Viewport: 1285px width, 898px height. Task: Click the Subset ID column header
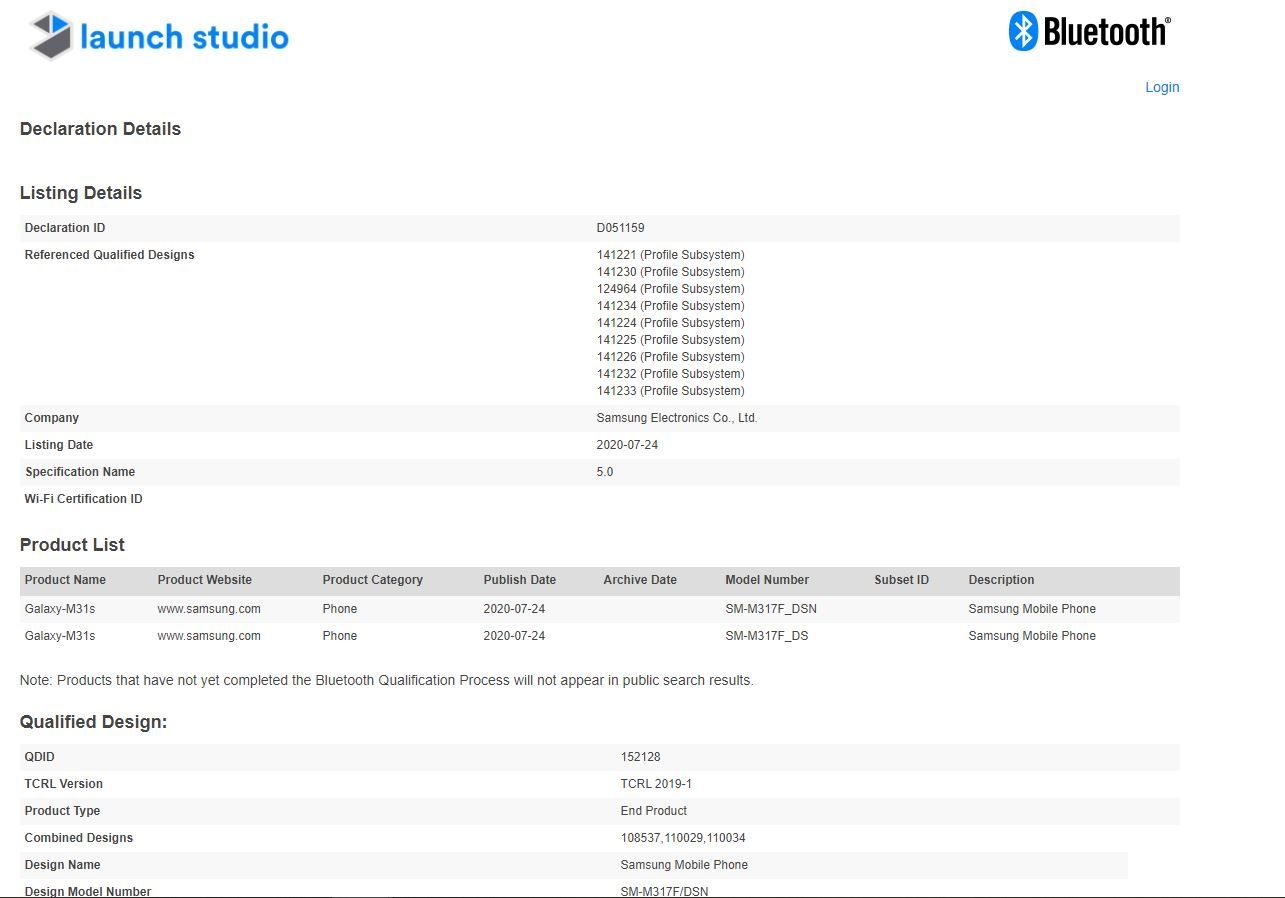[x=902, y=580]
